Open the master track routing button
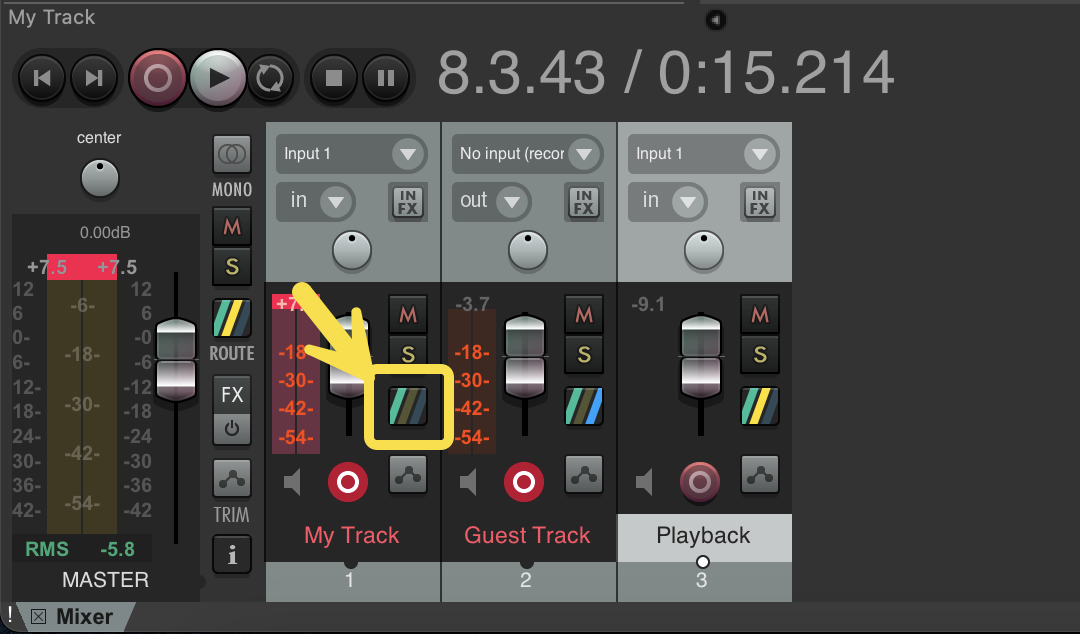1080x634 pixels. (232, 319)
